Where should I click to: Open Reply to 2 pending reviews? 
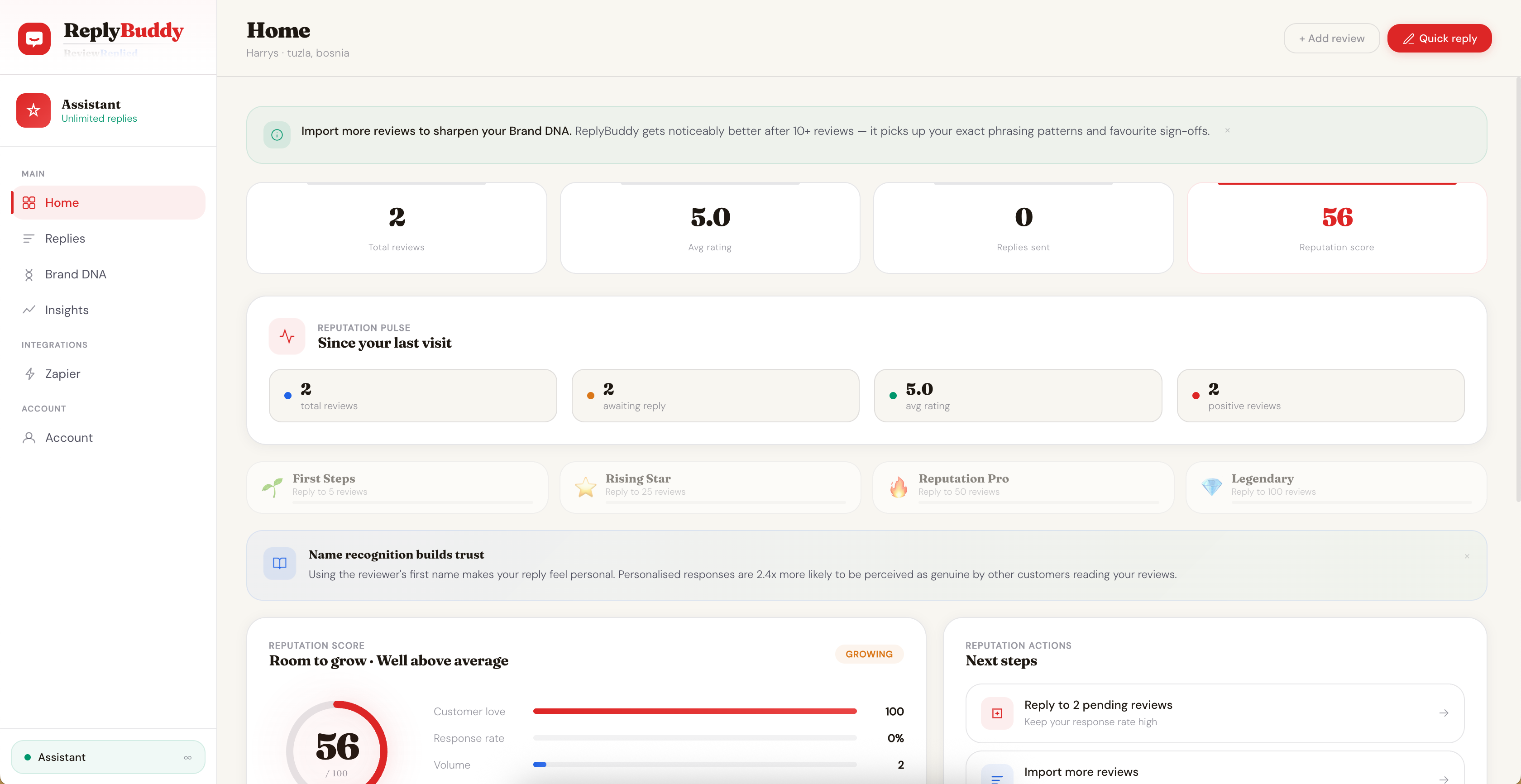[1215, 712]
